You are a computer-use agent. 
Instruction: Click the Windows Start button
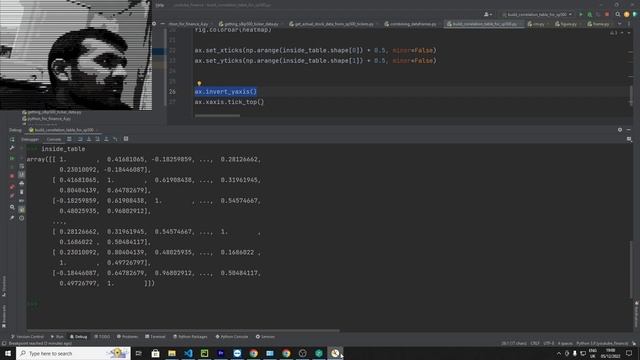tap(8, 353)
